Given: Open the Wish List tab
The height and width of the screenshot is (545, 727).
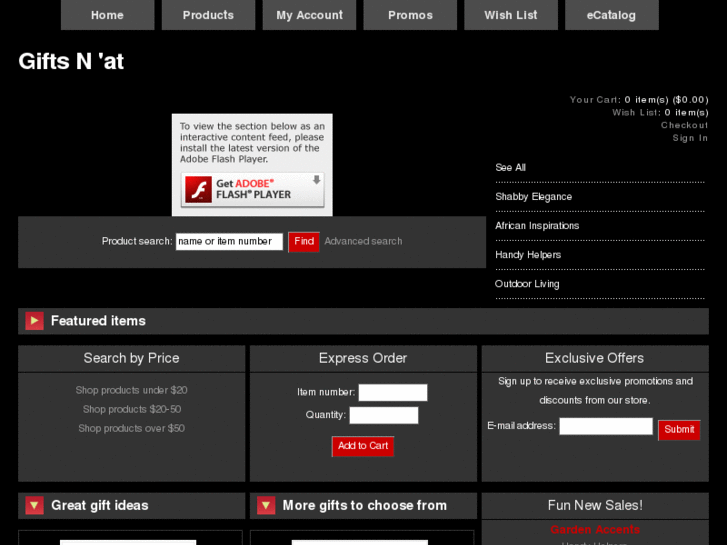Looking at the screenshot, I should tap(511, 15).
